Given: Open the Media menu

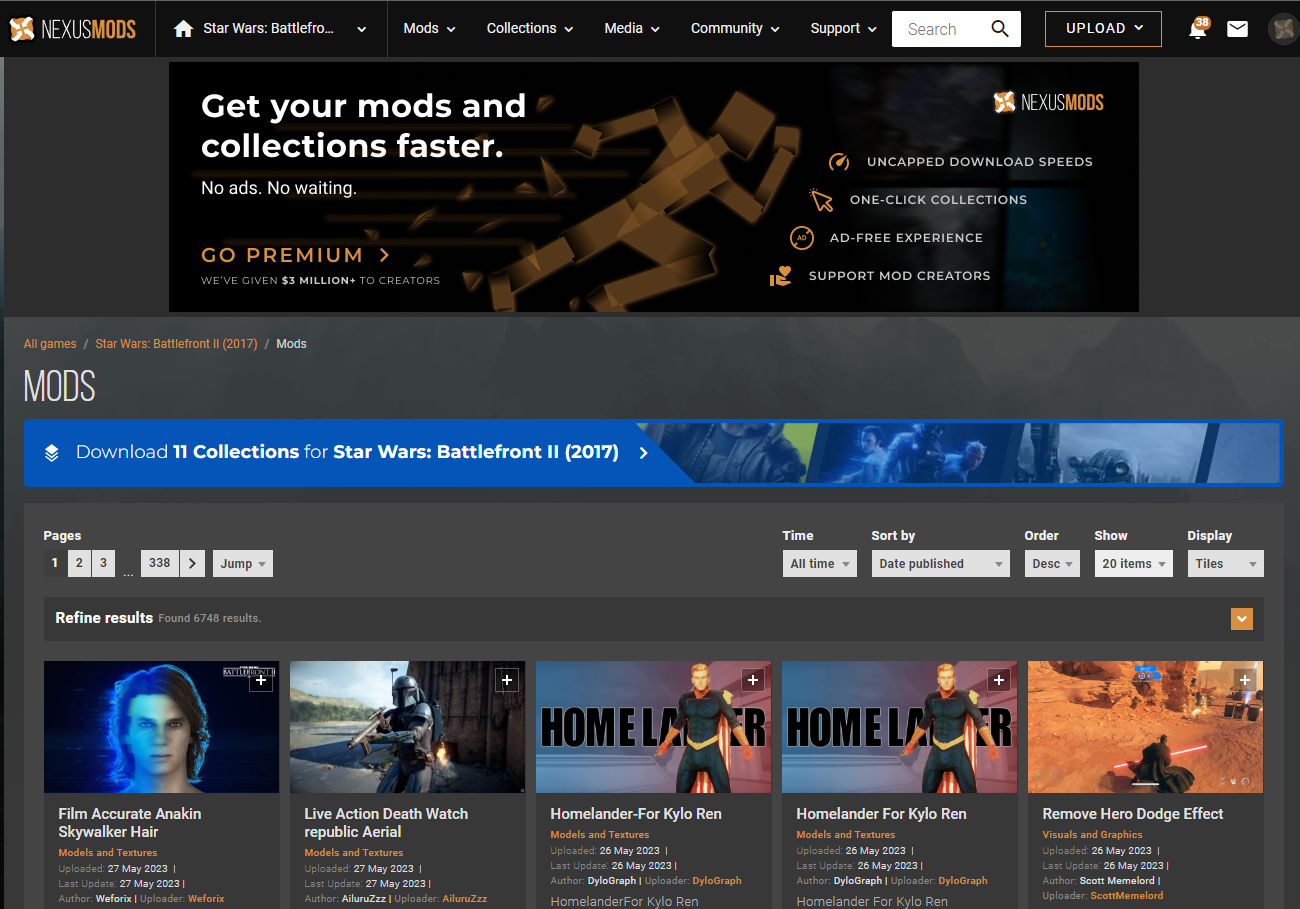Looking at the screenshot, I should coord(632,29).
